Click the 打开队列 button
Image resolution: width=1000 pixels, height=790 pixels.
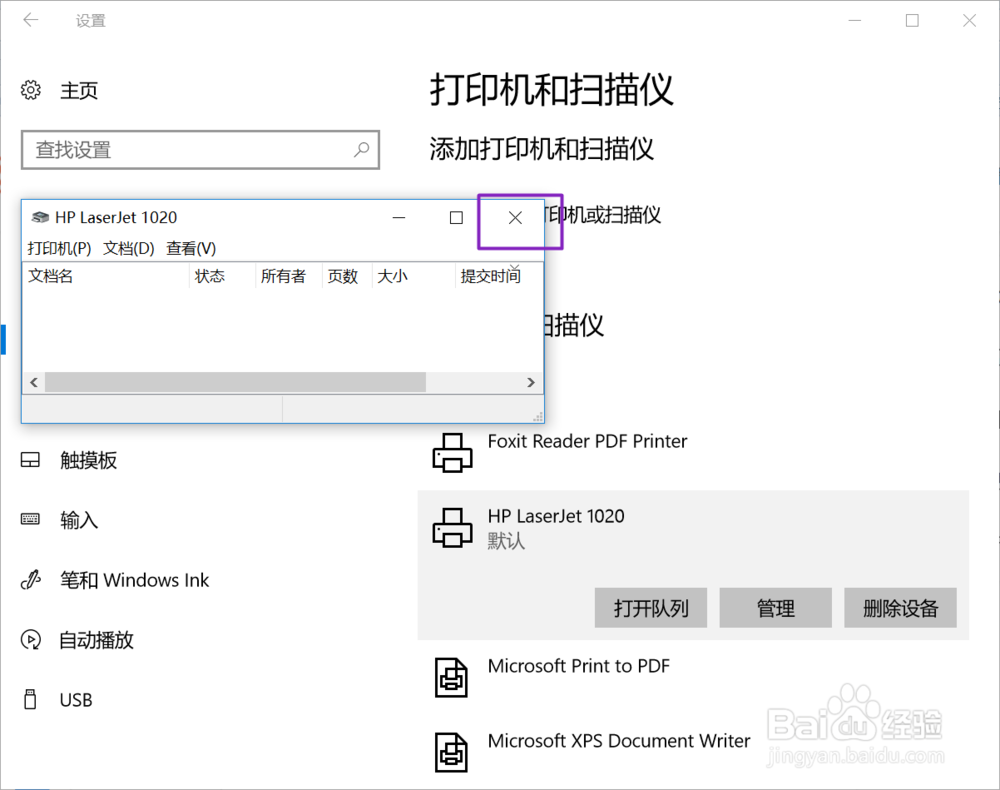(651, 608)
